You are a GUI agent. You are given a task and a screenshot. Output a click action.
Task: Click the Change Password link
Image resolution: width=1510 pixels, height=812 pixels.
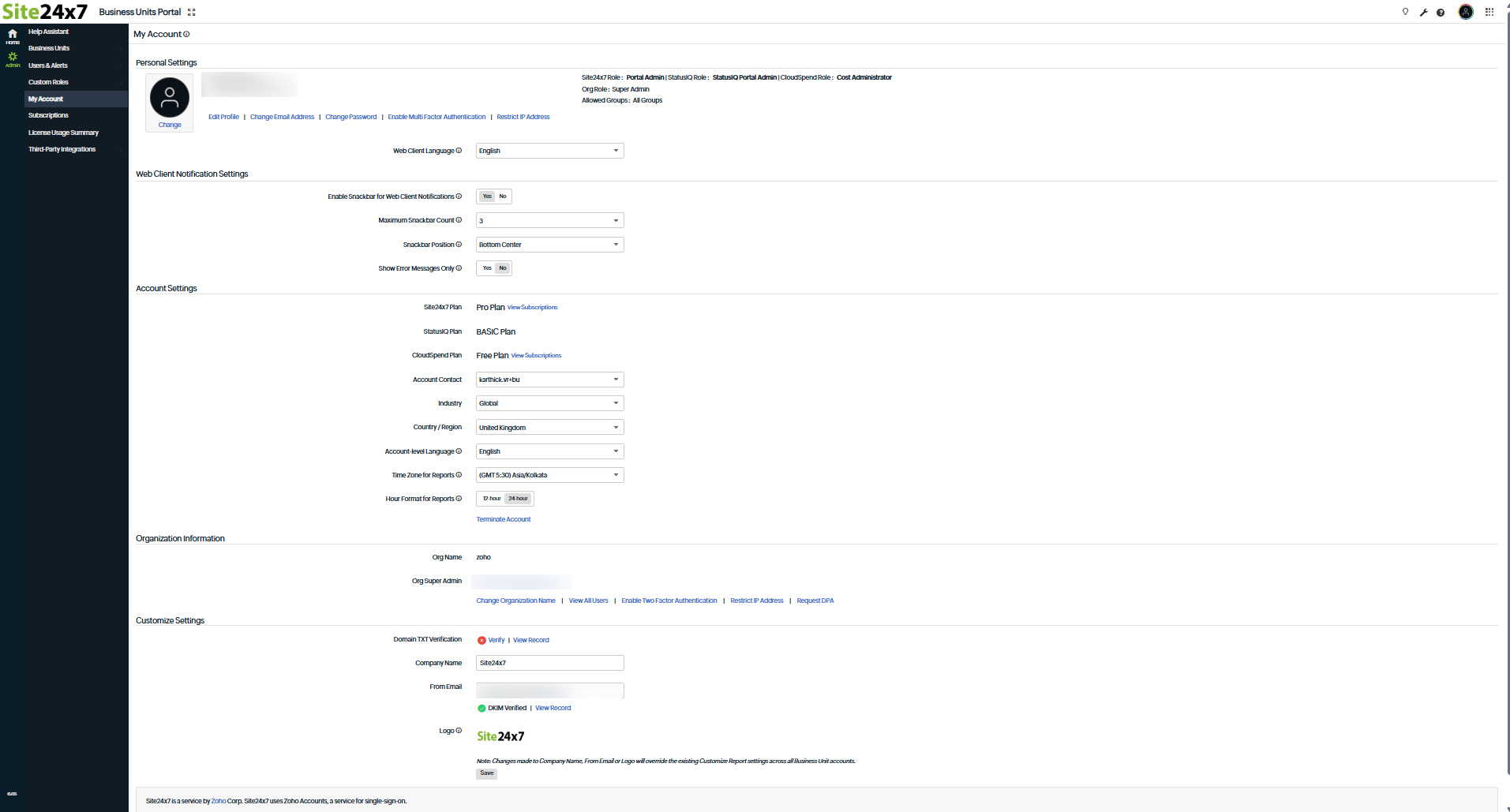pos(350,117)
